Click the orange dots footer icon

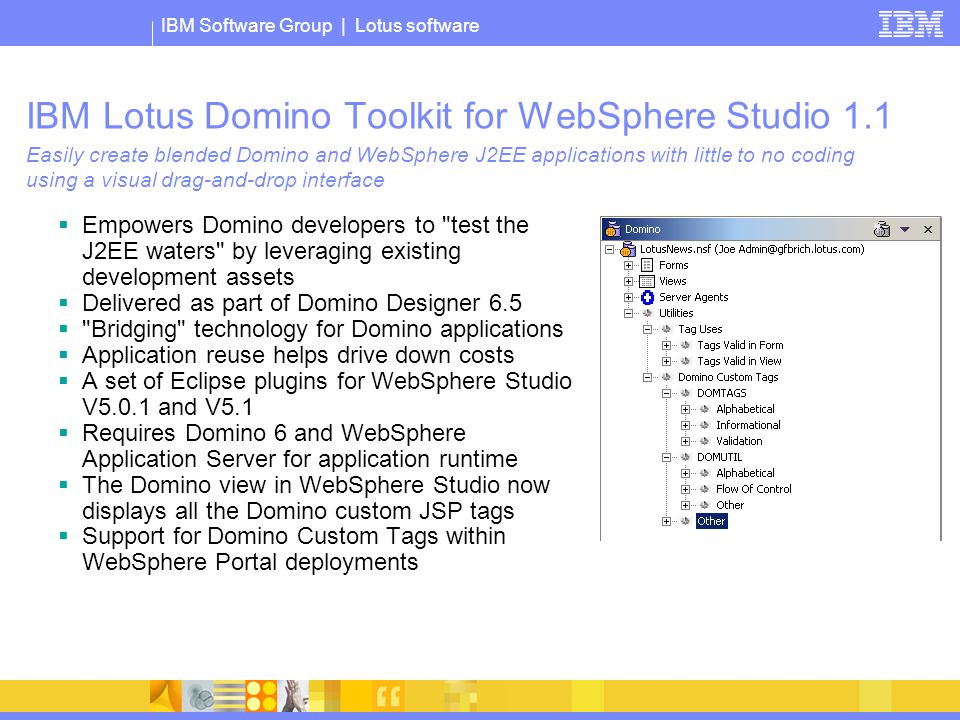[261, 696]
